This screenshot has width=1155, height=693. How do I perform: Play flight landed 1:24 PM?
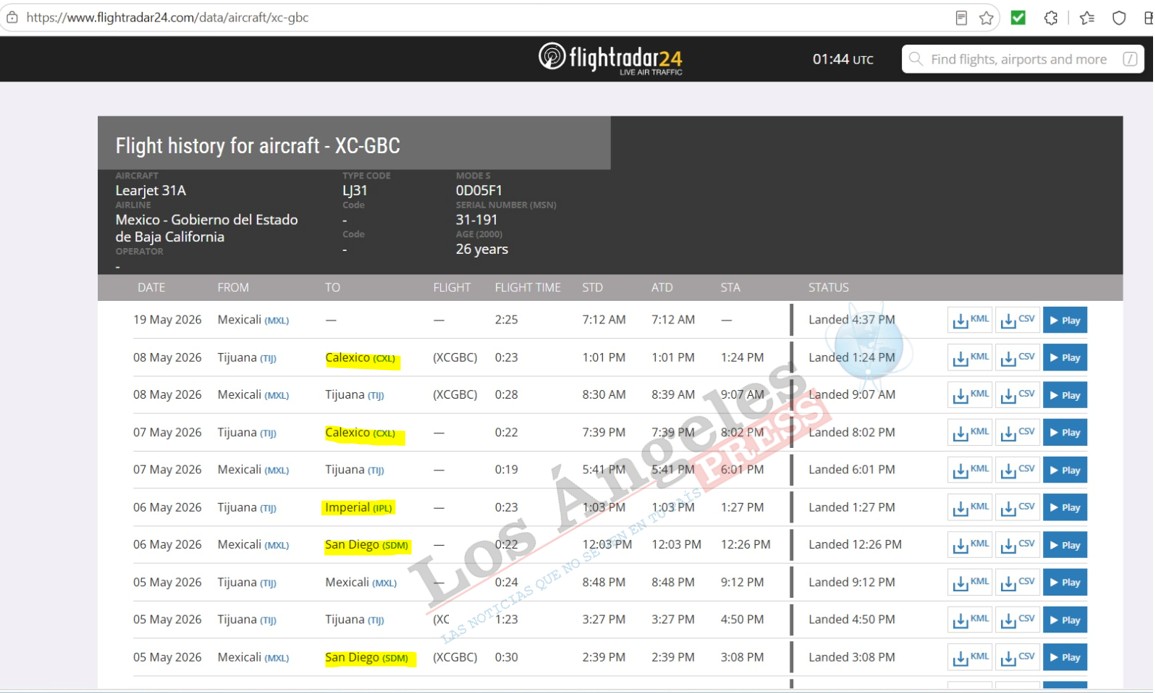[x=1064, y=358]
